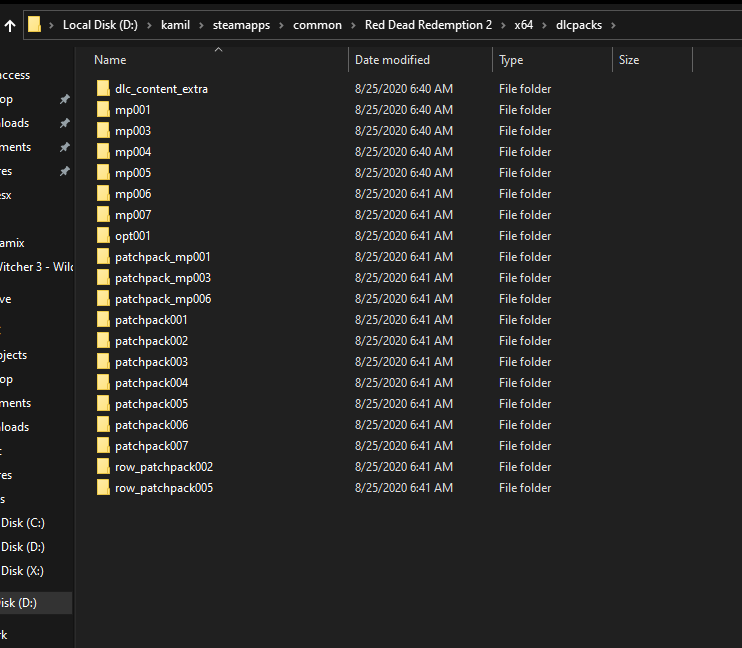The image size is (742, 648).
Task: Select the mp001 folder icon
Action: coord(103,109)
